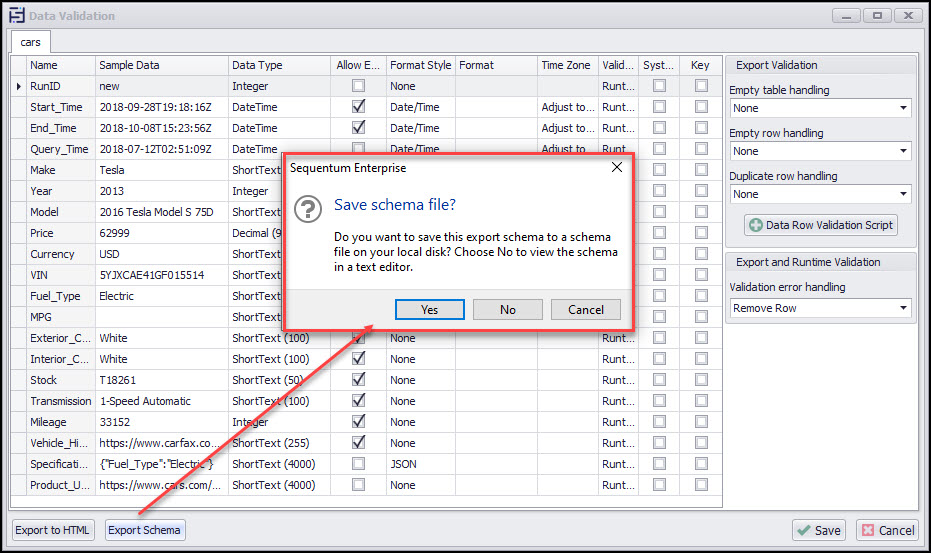This screenshot has width=931, height=553.
Task: Click the Export Schema button
Action: pyautogui.click(x=145, y=530)
